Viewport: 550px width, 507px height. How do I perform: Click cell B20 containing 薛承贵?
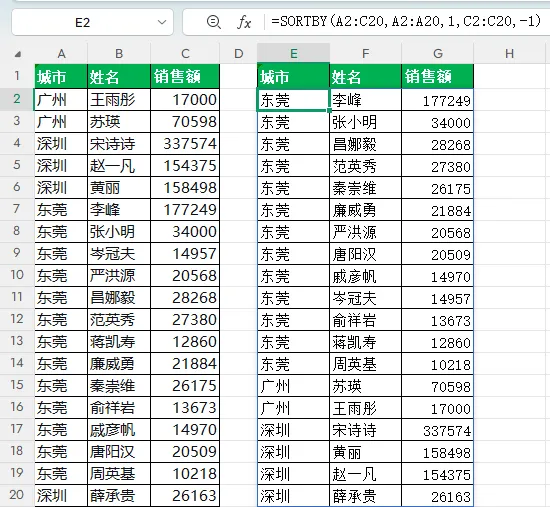(119, 495)
